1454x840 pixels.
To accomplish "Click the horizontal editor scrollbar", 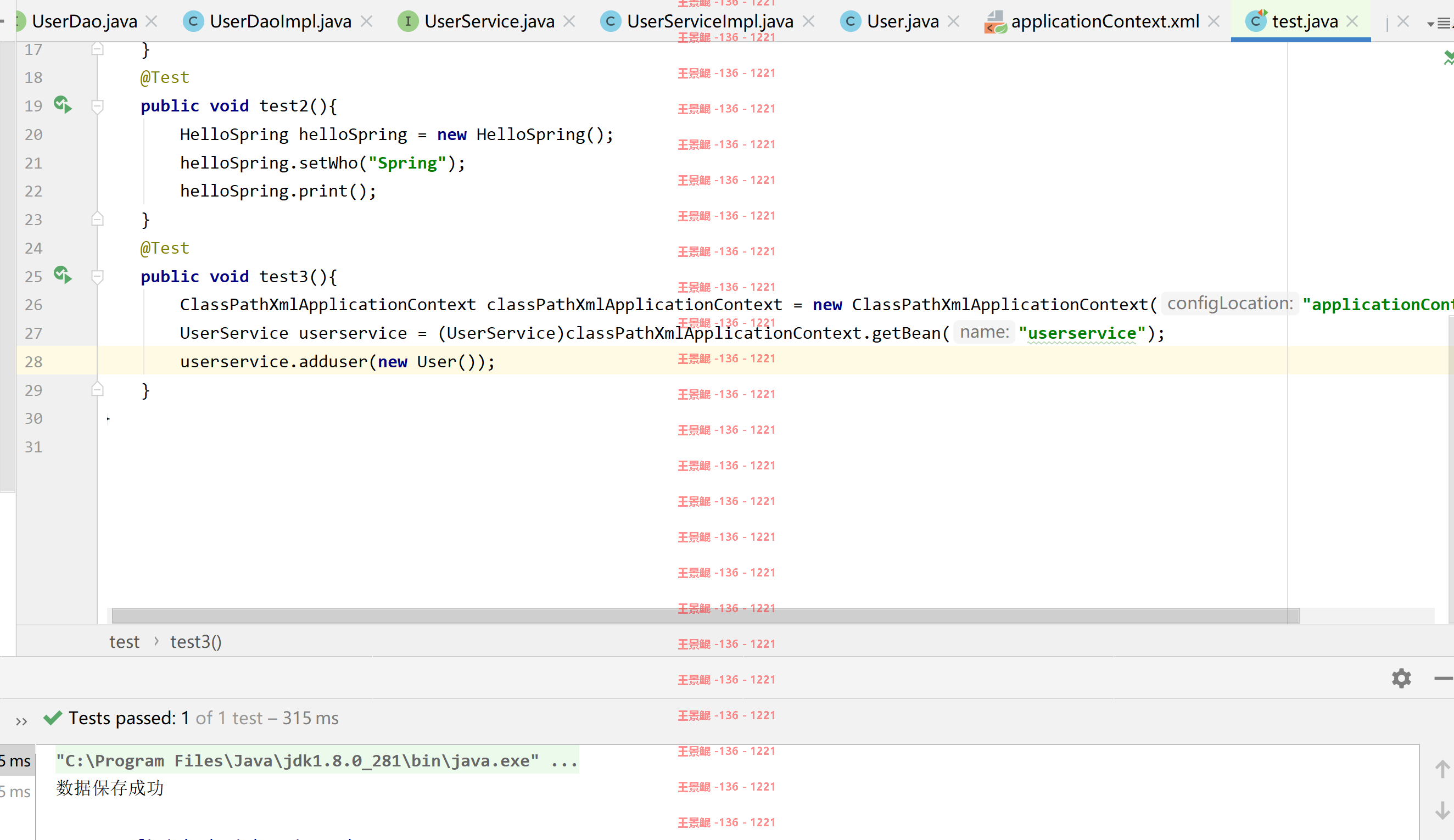I will (x=705, y=615).
